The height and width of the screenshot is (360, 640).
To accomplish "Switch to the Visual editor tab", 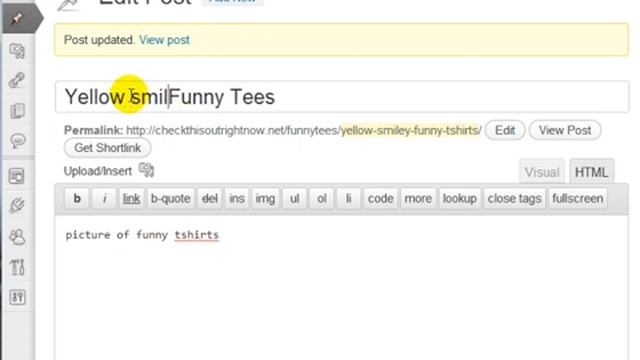I will 542,172.
